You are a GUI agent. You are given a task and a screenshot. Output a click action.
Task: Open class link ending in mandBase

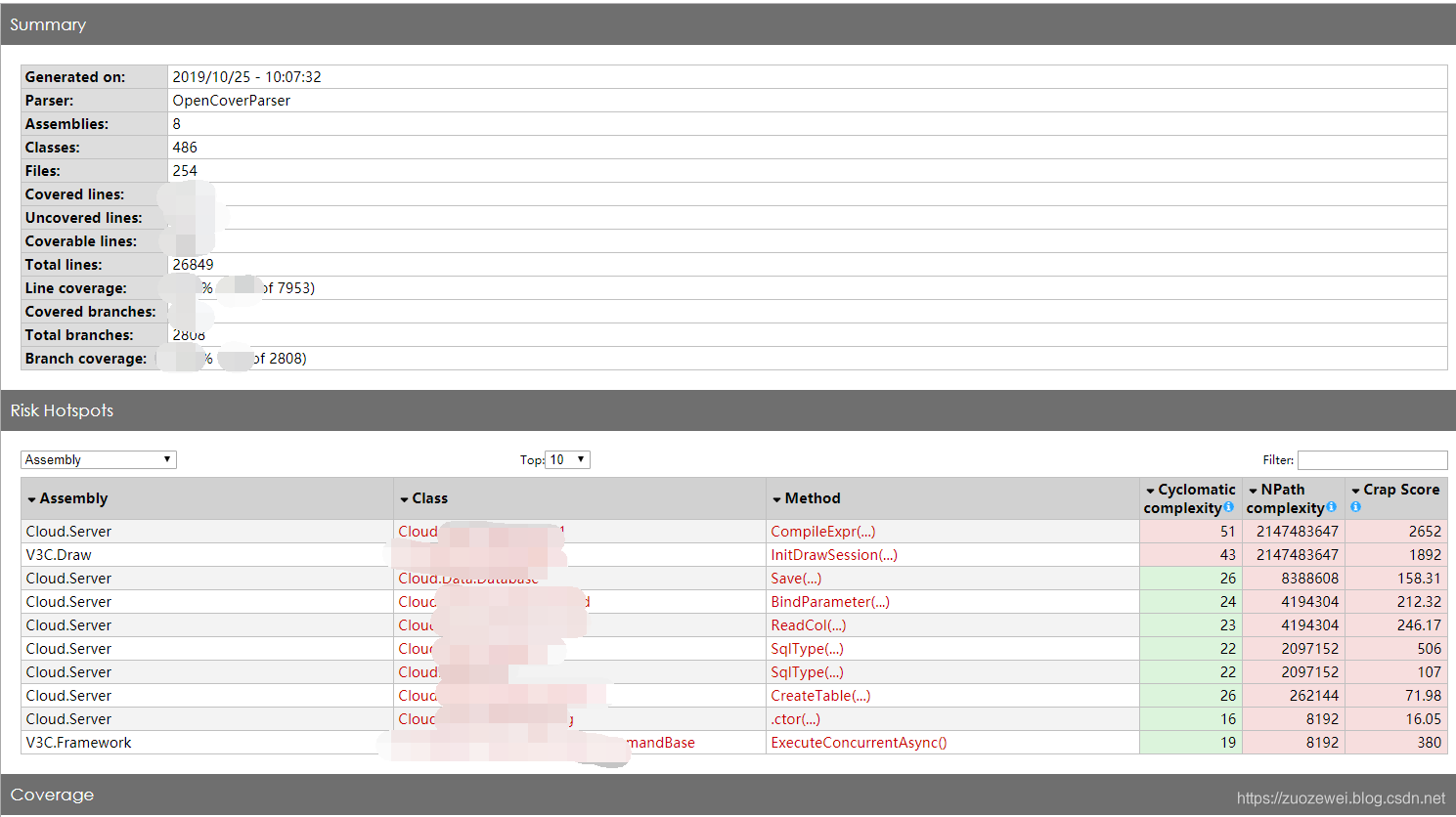click(661, 743)
